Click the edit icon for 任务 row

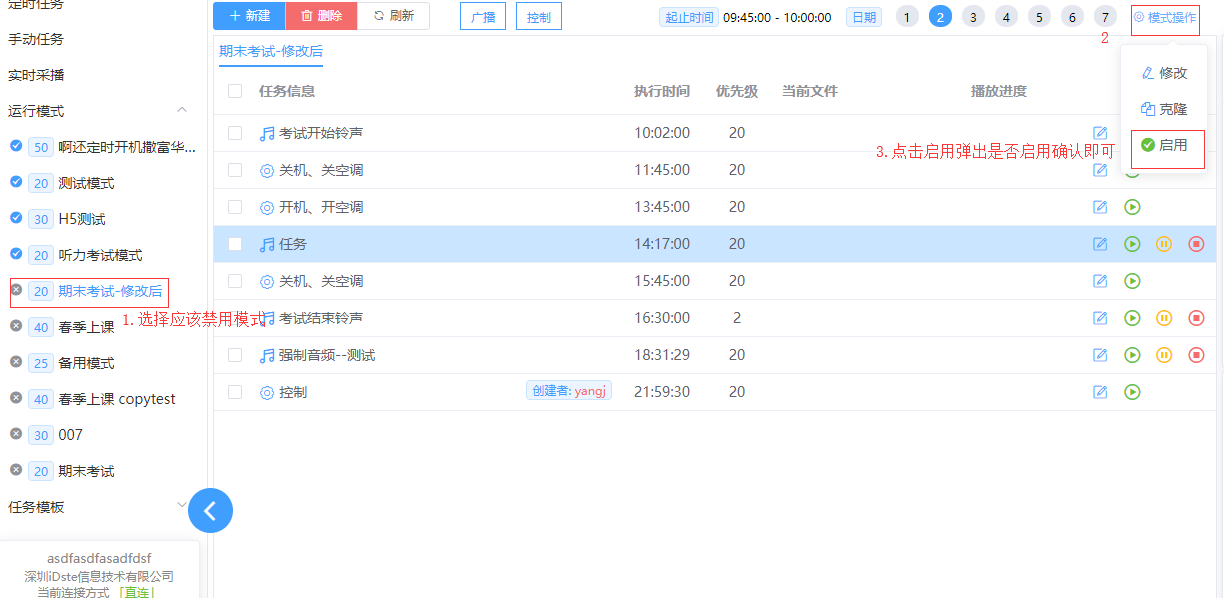coord(1100,244)
